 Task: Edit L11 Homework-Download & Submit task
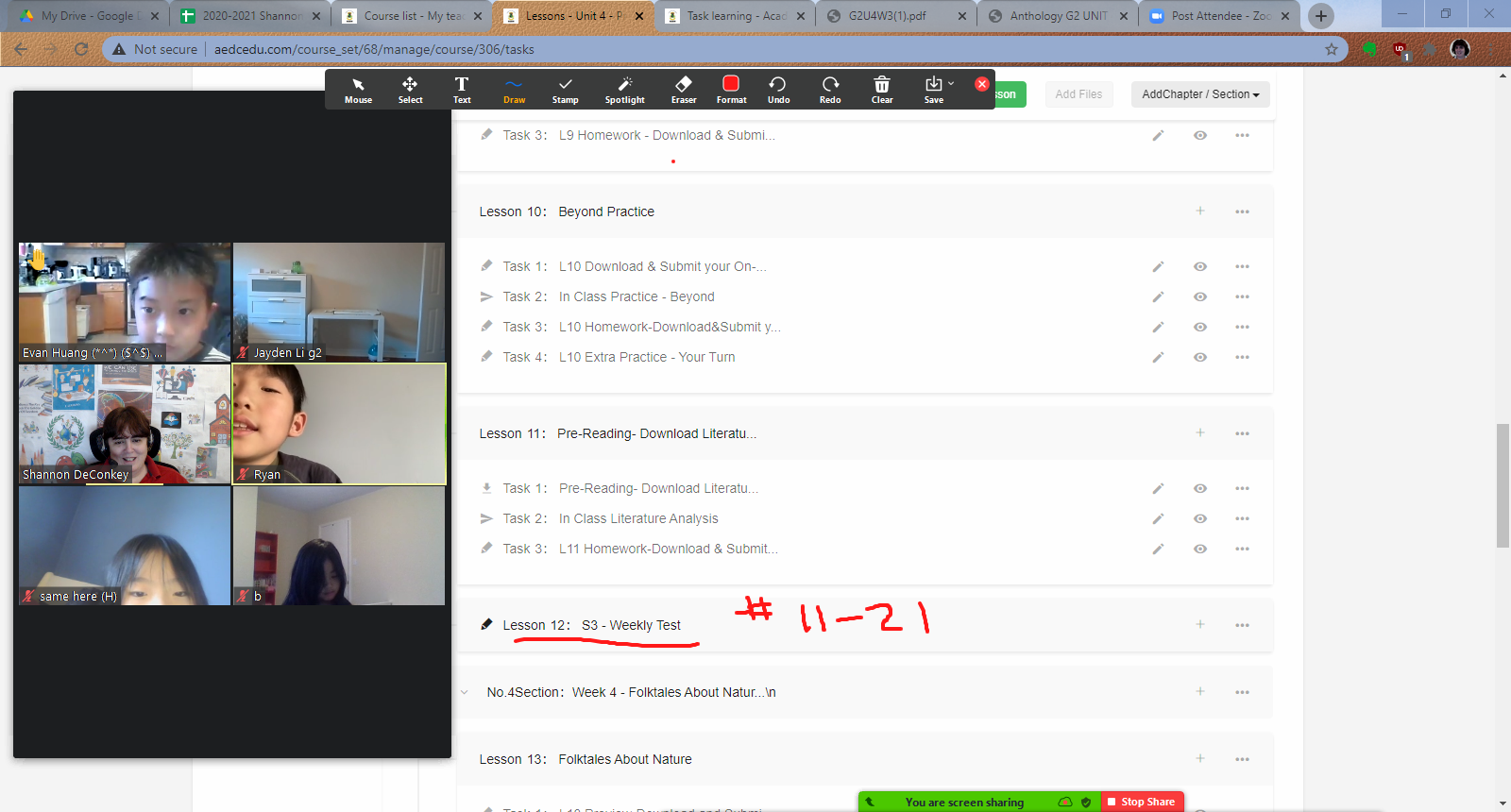(1158, 550)
